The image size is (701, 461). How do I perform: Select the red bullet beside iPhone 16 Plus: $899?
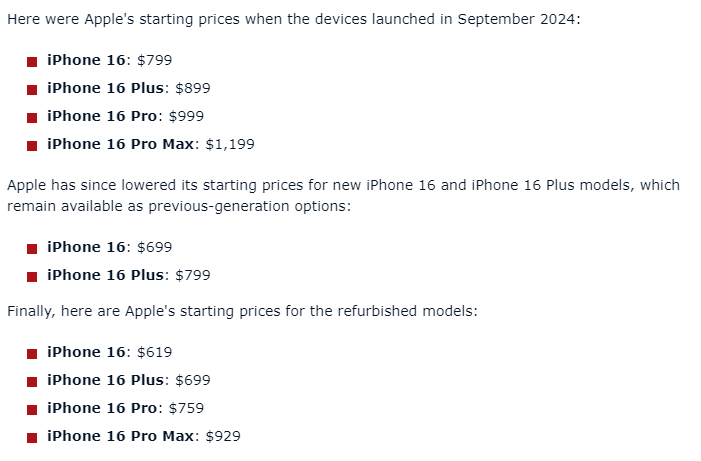coord(33,89)
